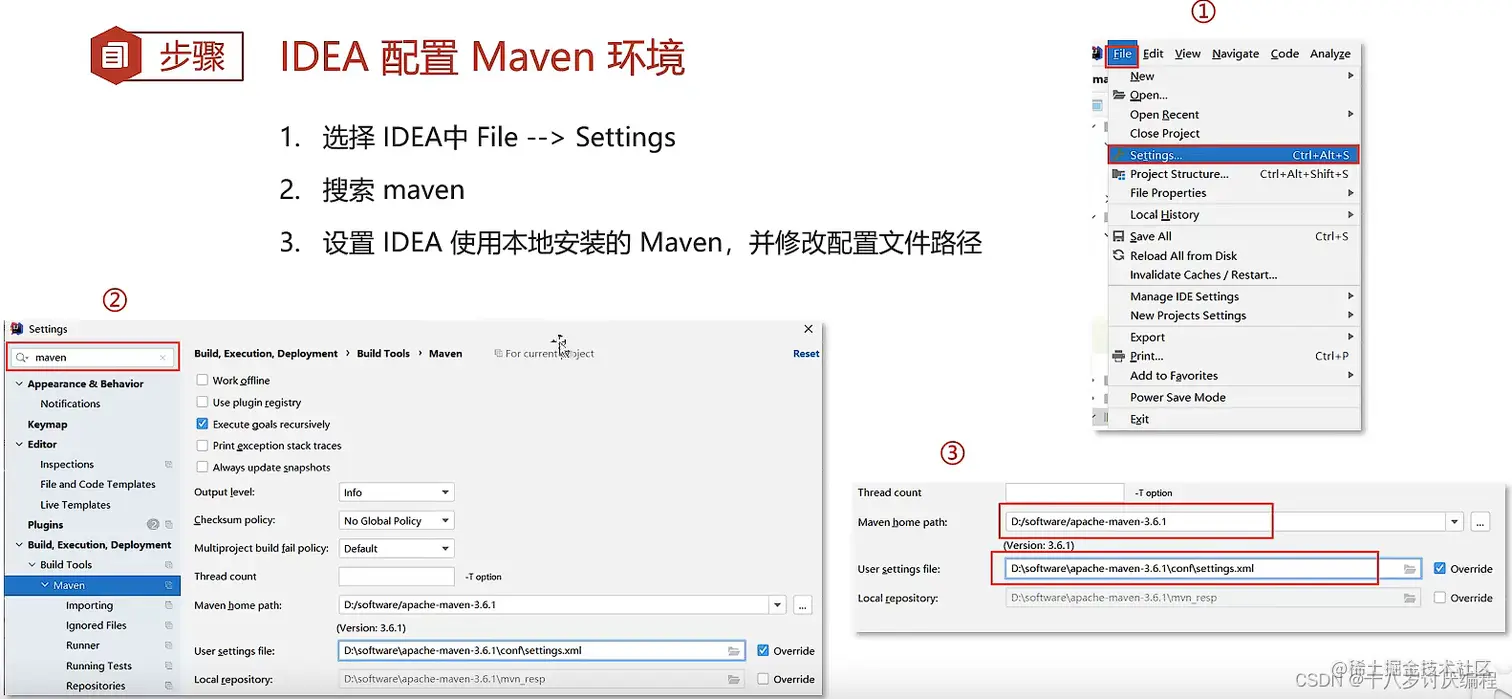The width and height of the screenshot is (1512, 699).
Task: Collapse the Editor tree node
Action: [19, 445]
